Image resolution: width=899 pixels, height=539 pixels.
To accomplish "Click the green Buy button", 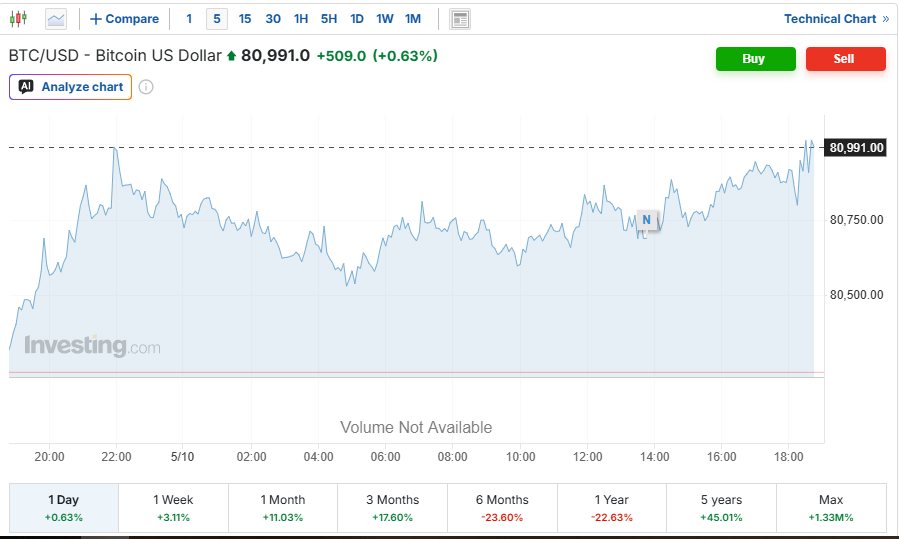I will 756,59.
